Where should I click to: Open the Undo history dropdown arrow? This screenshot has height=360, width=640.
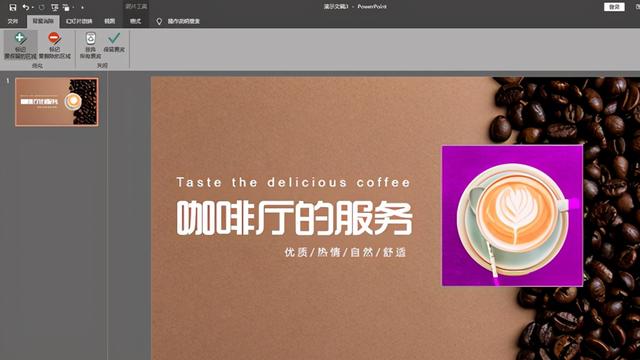[x=33, y=7]
